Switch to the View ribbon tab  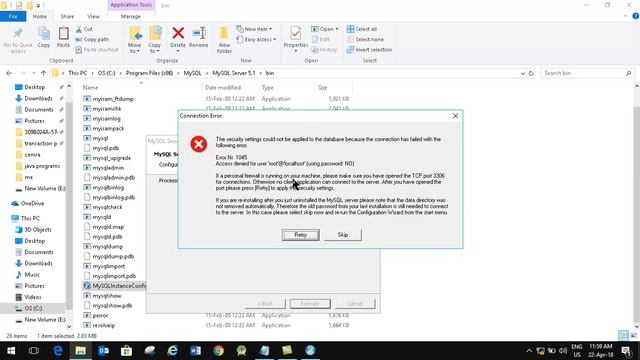93,16
